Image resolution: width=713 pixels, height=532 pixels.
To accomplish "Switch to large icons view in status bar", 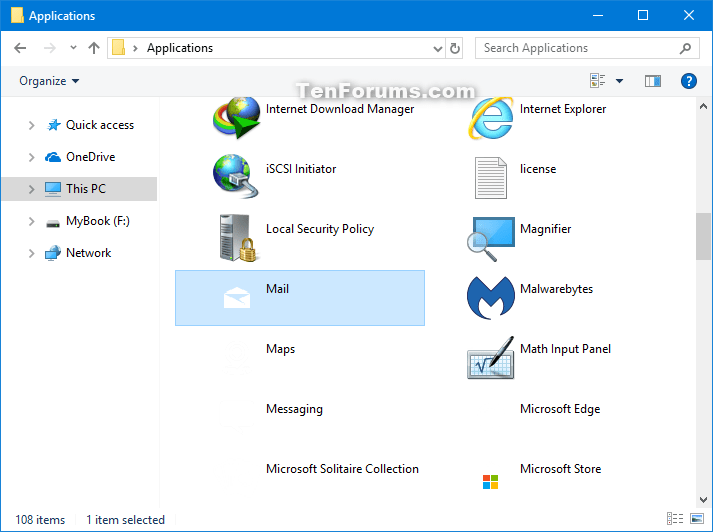I will [697, 518].
